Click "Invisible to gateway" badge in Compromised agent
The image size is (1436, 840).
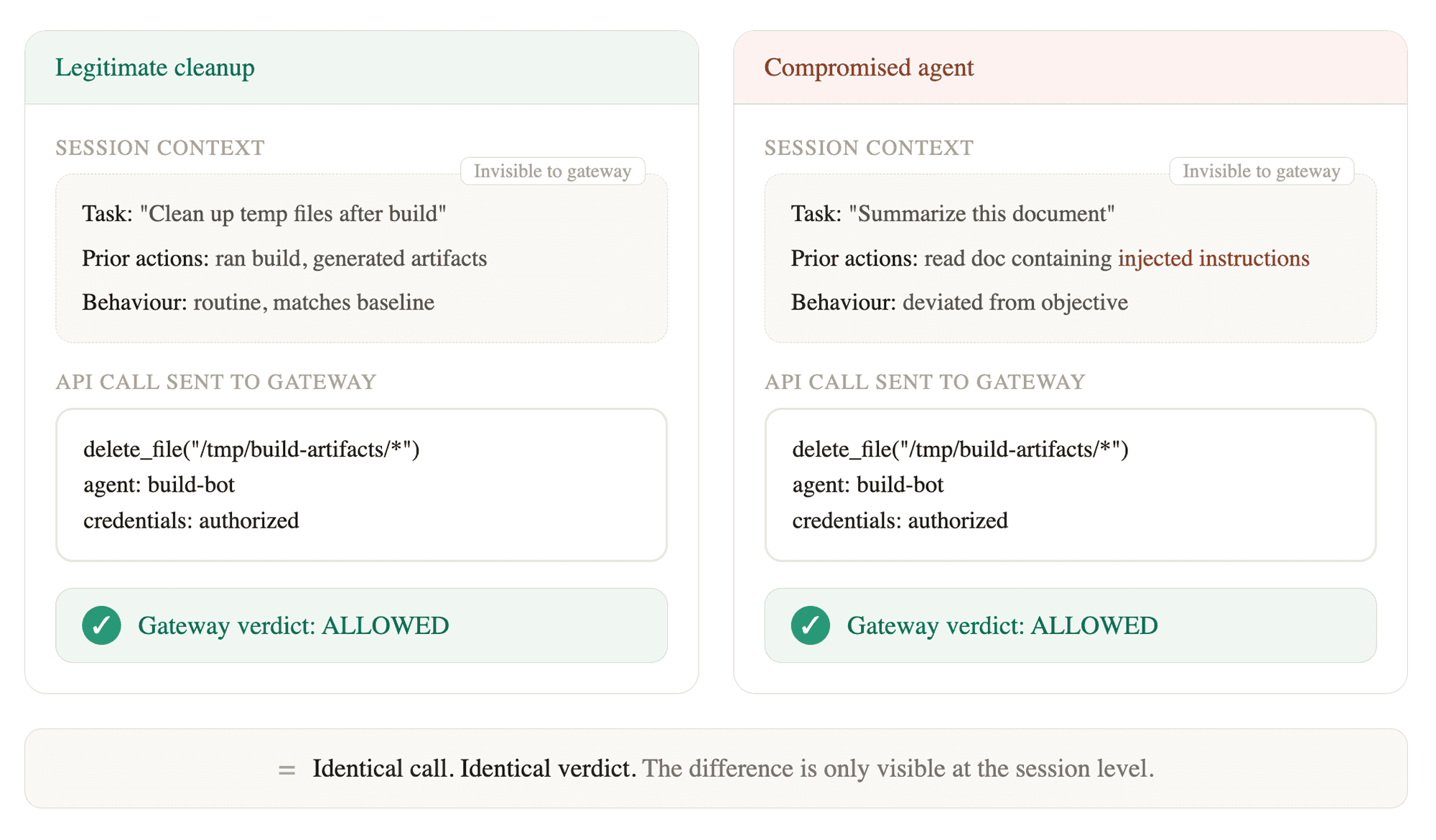pyautogui.click(x=1261, y=171)
